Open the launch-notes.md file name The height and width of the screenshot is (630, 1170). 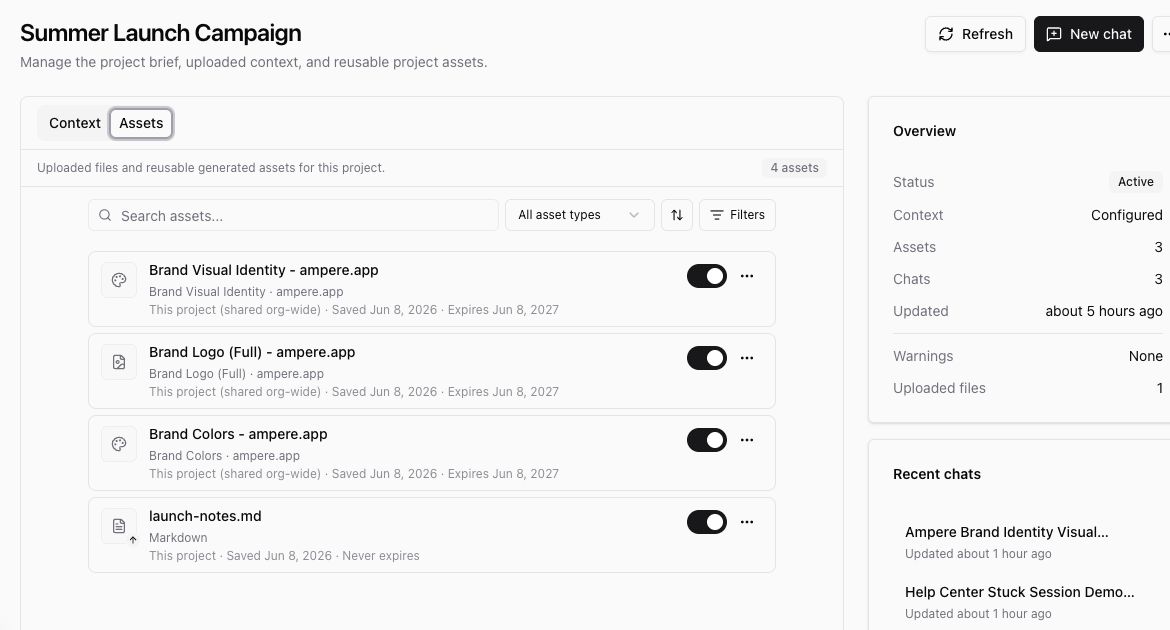(x=205, y=517)
